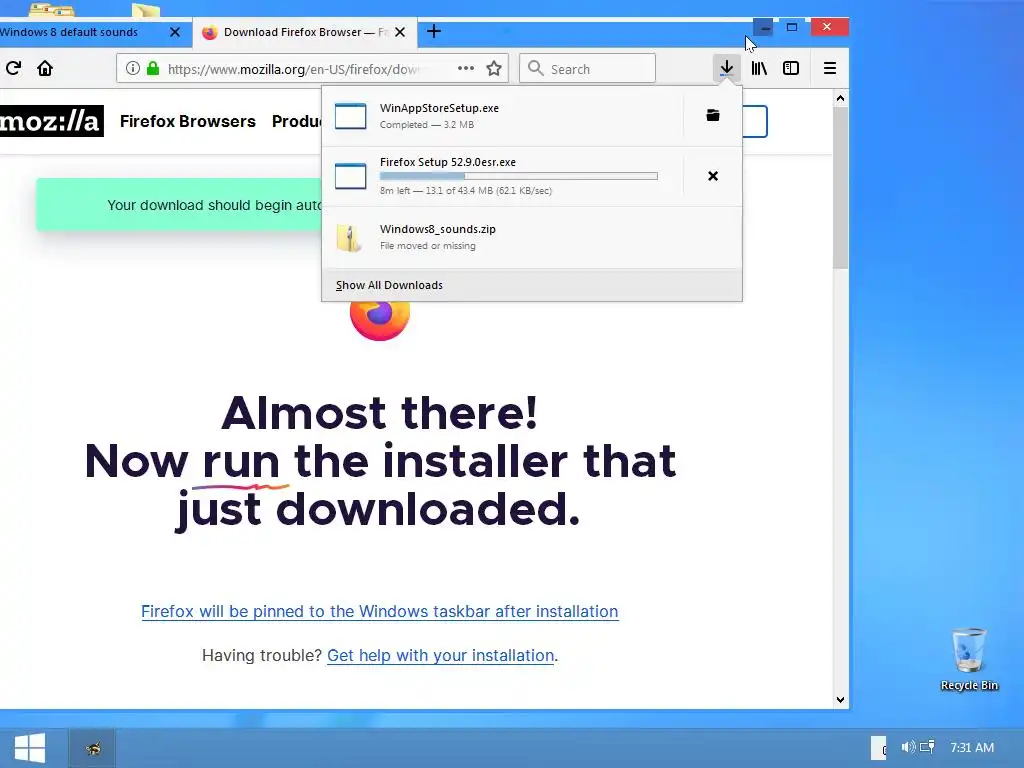Click the Firefox logo on the page
This screenshot has width=1024, height=768.
(379, 320)
